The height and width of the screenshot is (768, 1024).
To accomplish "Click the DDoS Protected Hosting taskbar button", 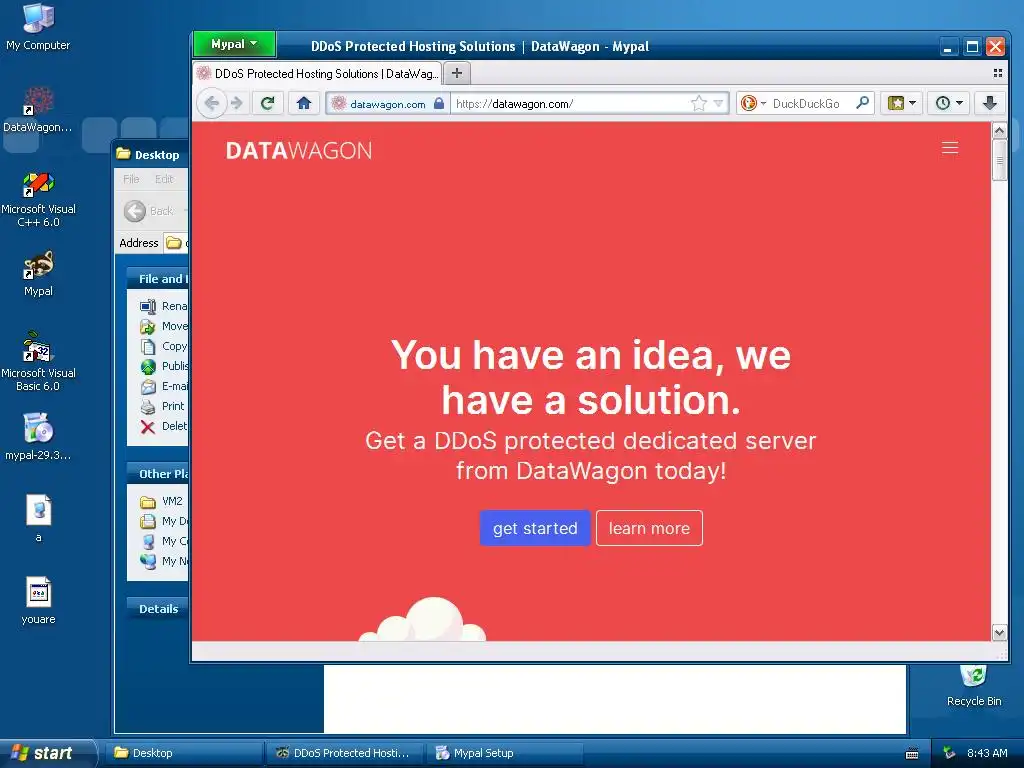I will click(x=344, y=753).
